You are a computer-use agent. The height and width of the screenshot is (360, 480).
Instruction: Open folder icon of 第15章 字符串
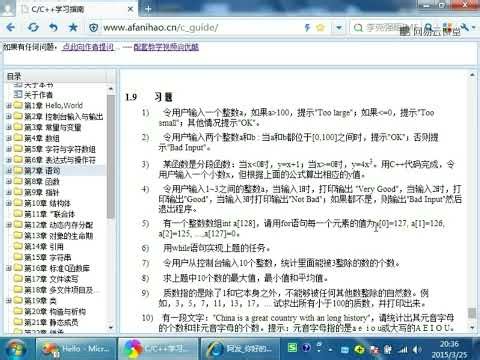pos(18,257)
